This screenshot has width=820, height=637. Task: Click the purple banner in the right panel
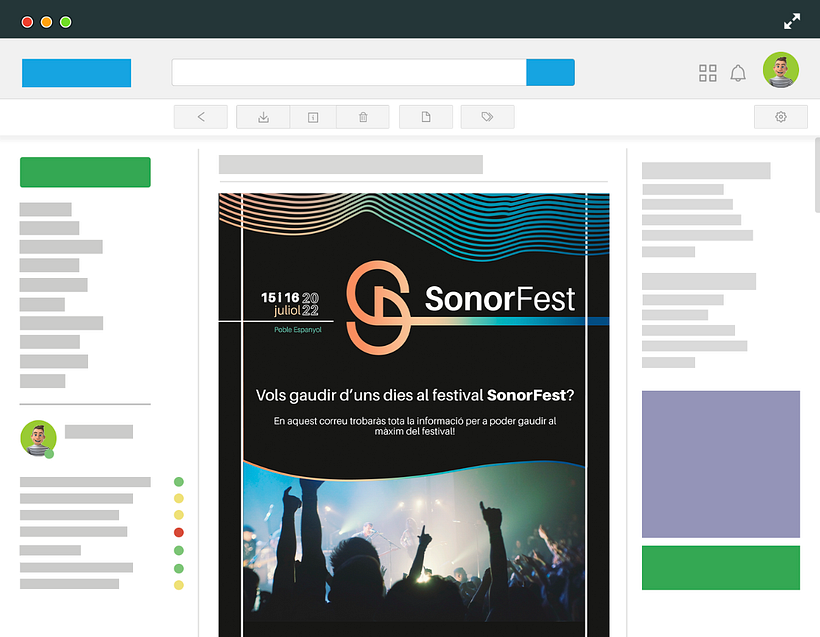coord(721,464)
